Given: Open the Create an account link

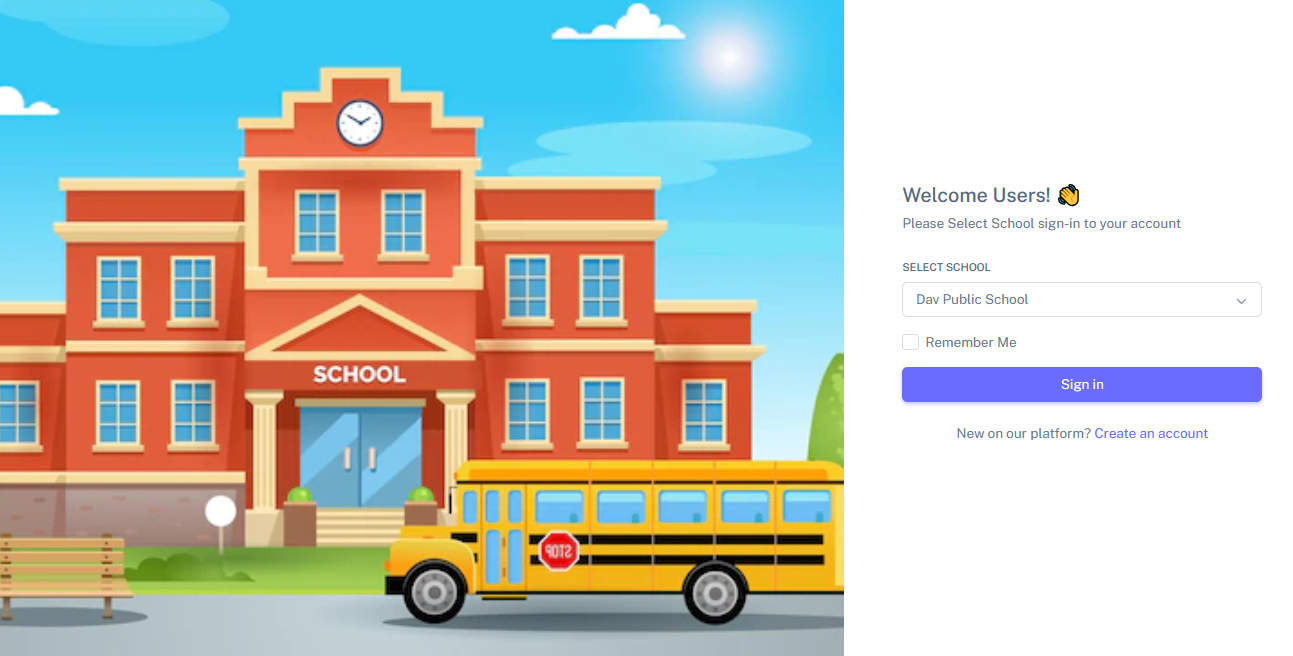Looking at the screenshot, I should pyautogui.click(x=1151, y=433).
